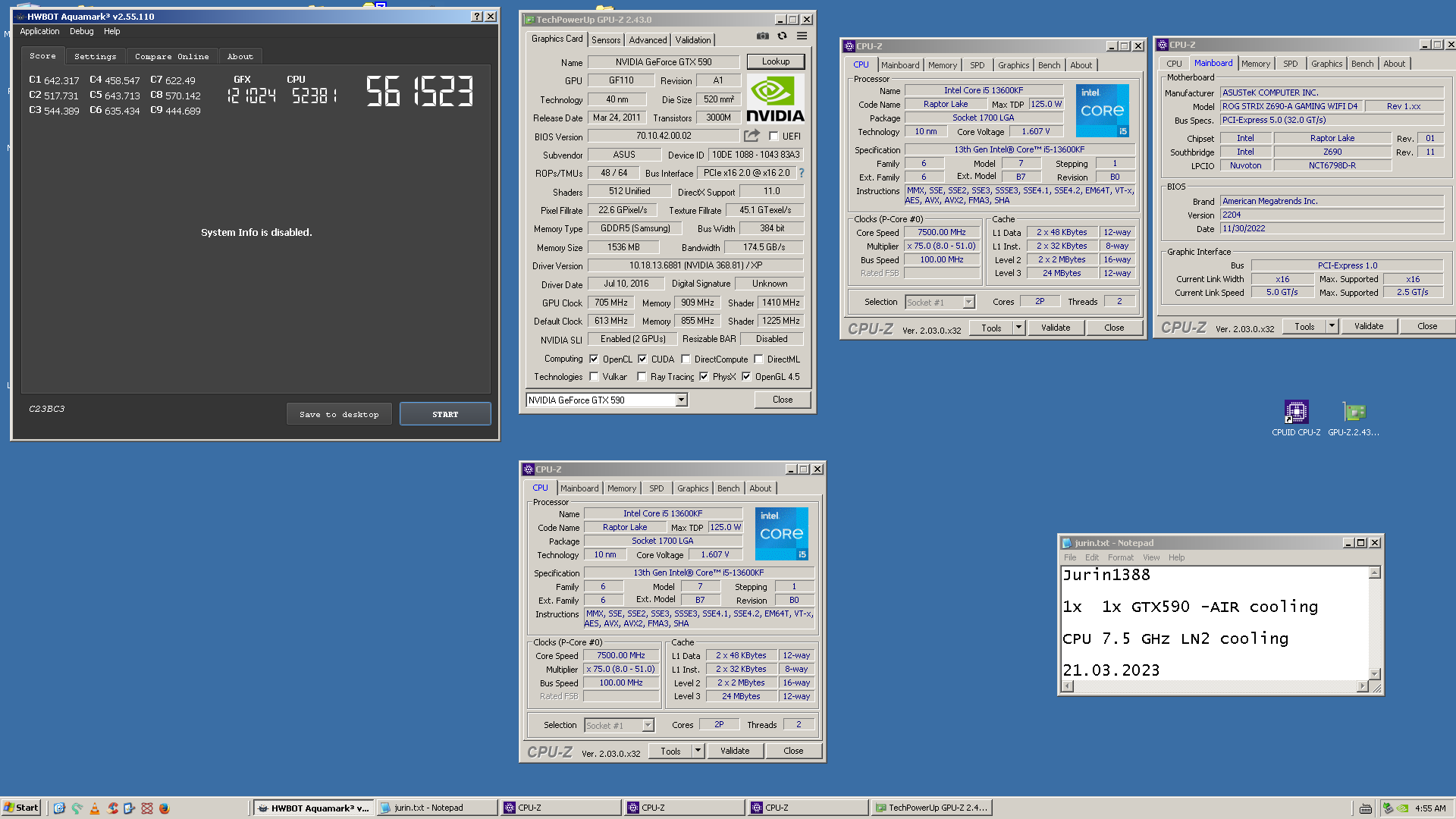
Task: Click Validate in the bottom CPU-Z window
Action: point(735,751)
